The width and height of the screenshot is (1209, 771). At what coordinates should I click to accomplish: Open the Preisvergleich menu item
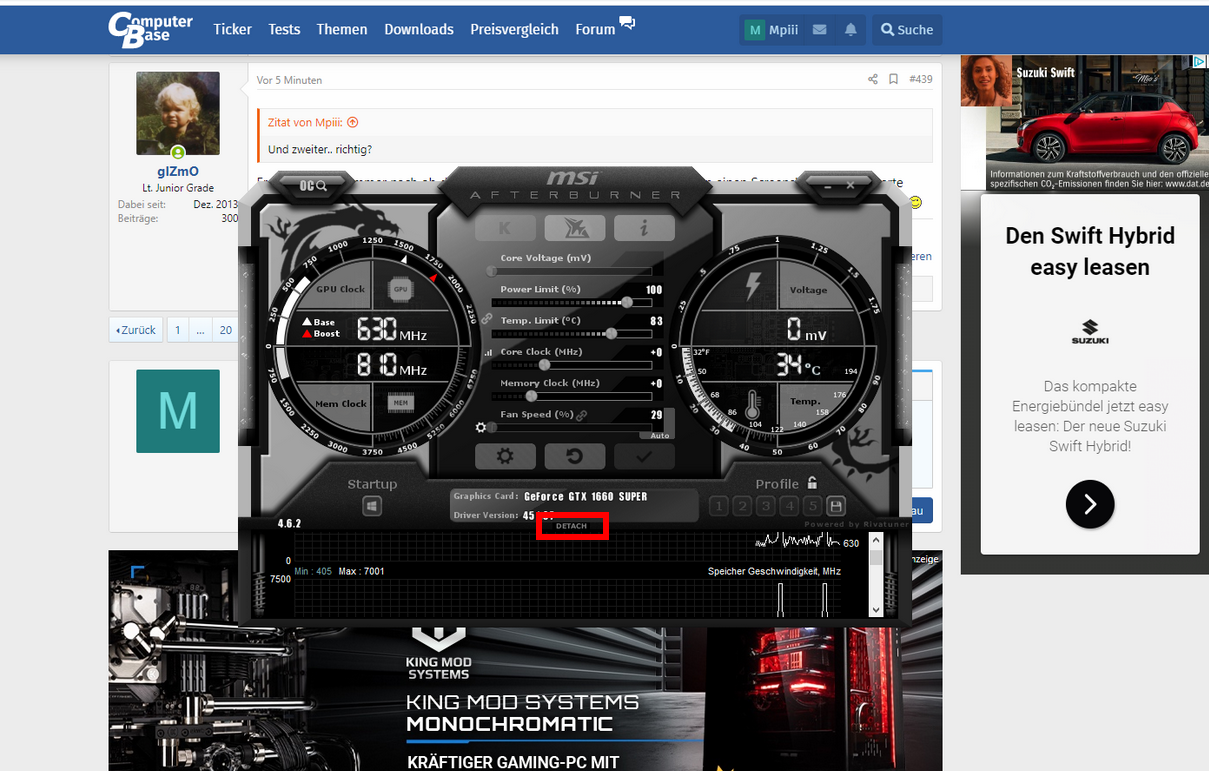tap(514, 29)
